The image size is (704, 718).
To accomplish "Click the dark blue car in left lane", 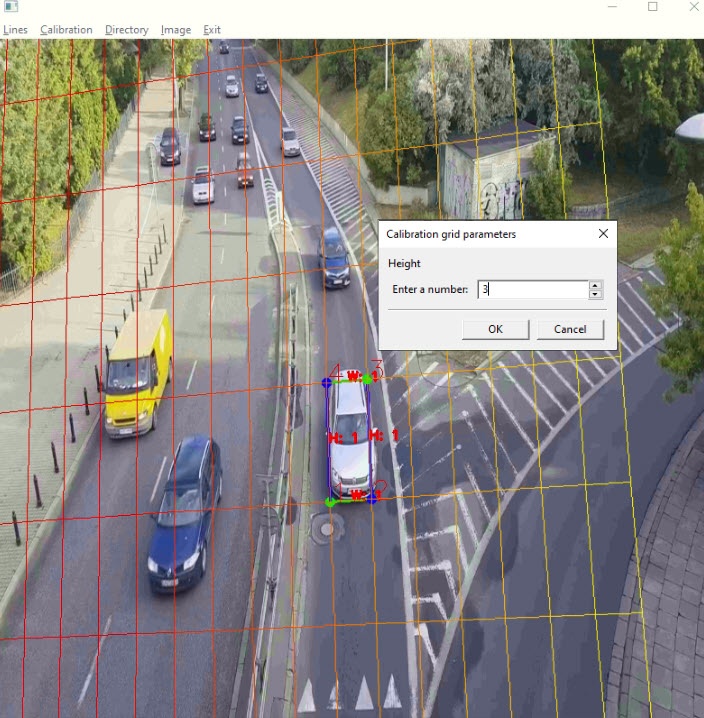I will tap(184, 512).
